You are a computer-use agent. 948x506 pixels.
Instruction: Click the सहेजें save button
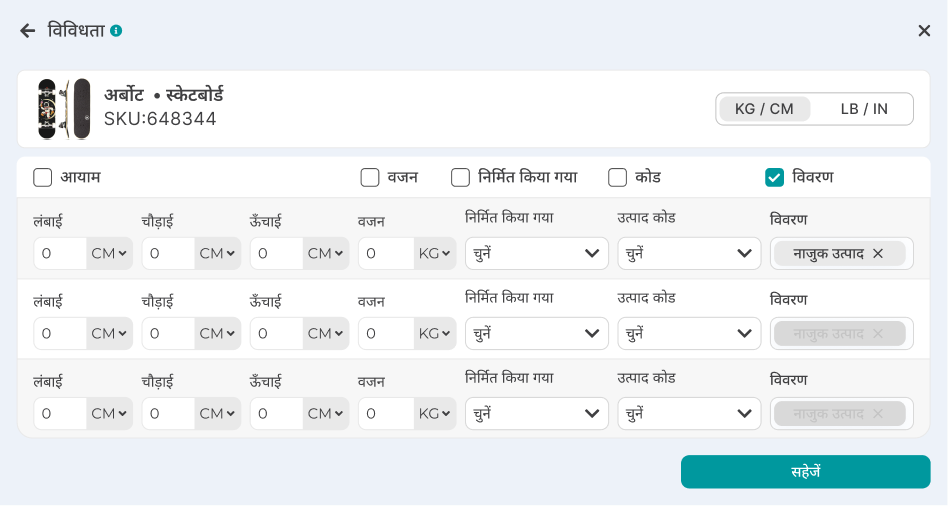[805, 472]
